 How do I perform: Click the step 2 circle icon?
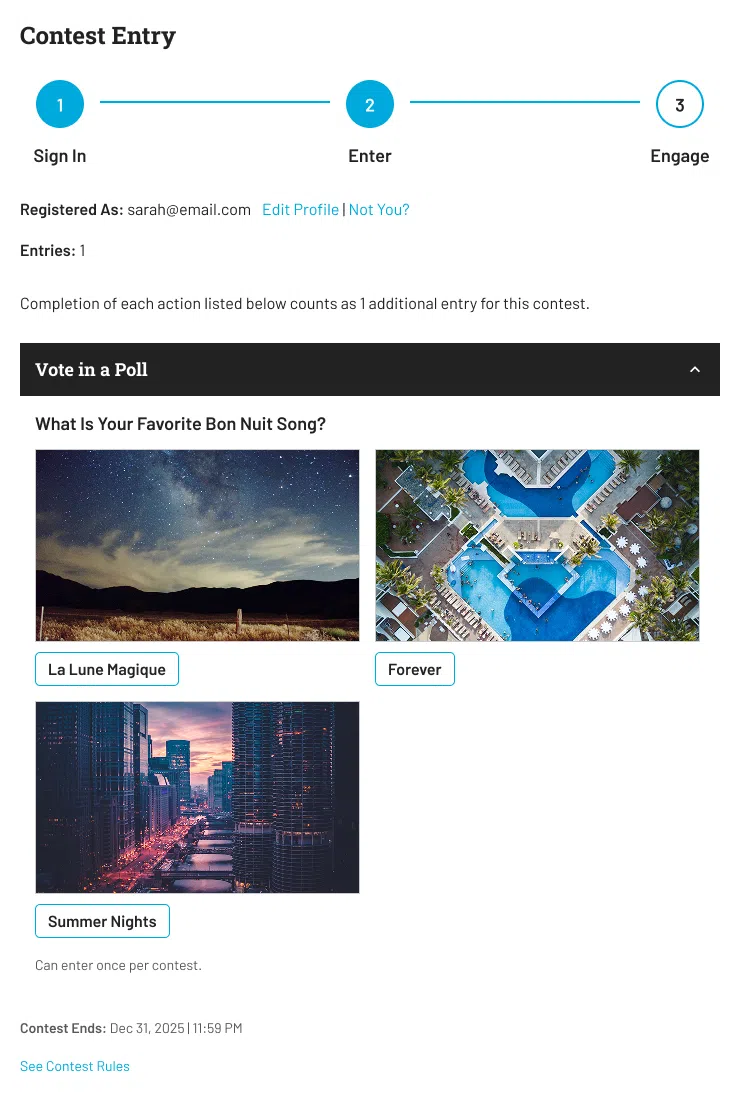pyautogui.click(x=370, y=105)
